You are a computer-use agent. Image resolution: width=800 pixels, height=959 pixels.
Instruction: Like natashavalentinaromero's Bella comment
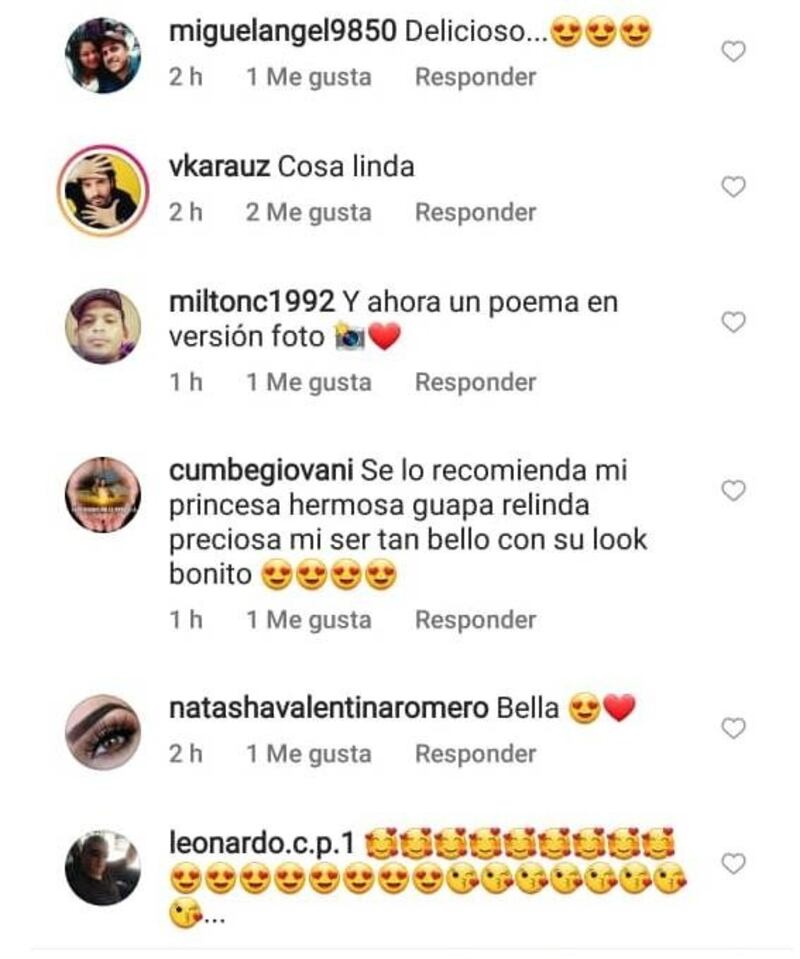(733, 729)
